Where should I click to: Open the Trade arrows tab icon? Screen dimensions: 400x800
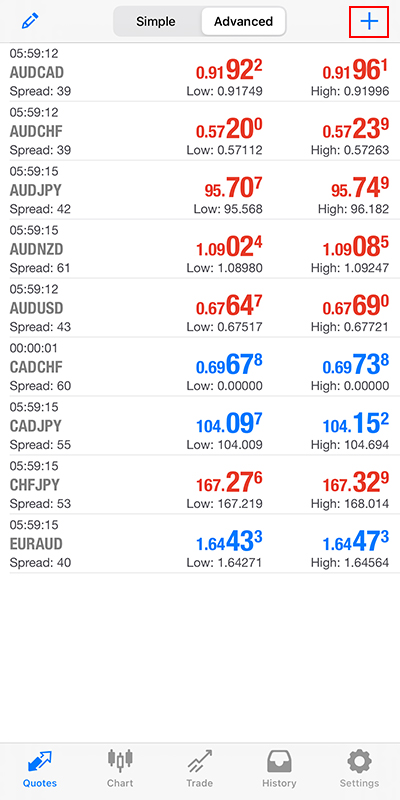tap(199, 761)
